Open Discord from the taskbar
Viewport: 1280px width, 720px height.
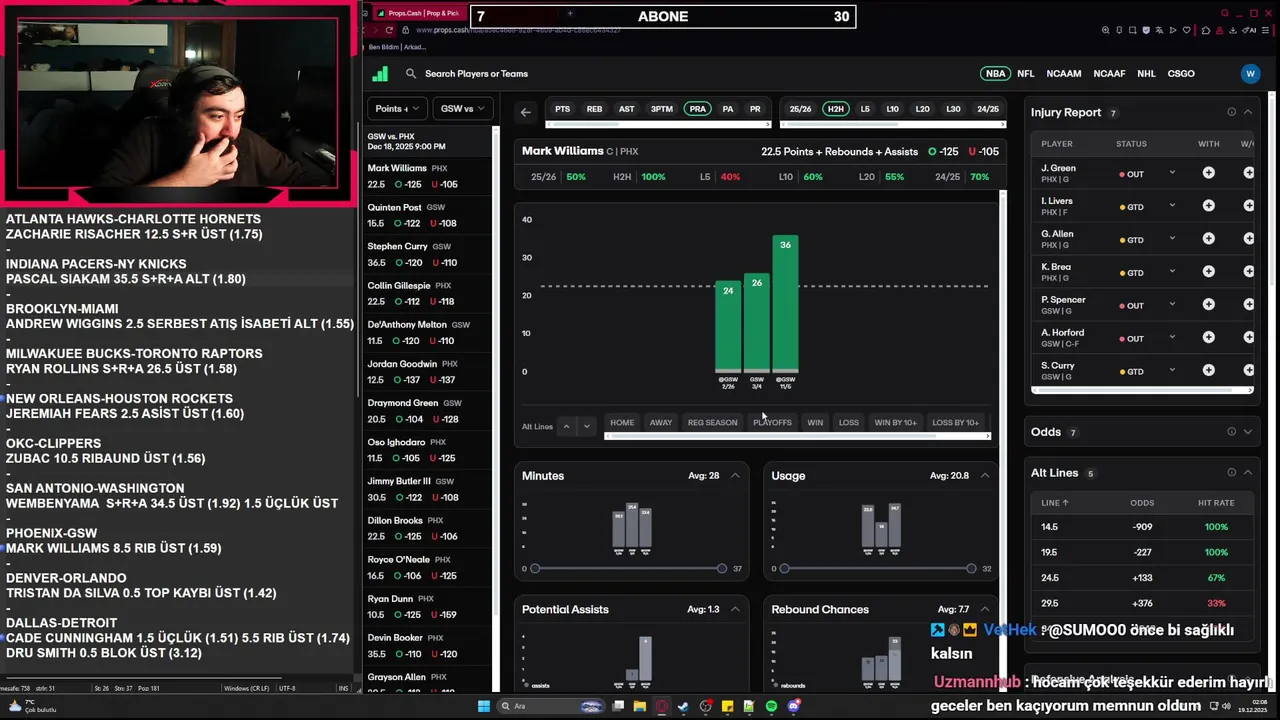click(x=793, y=706)
